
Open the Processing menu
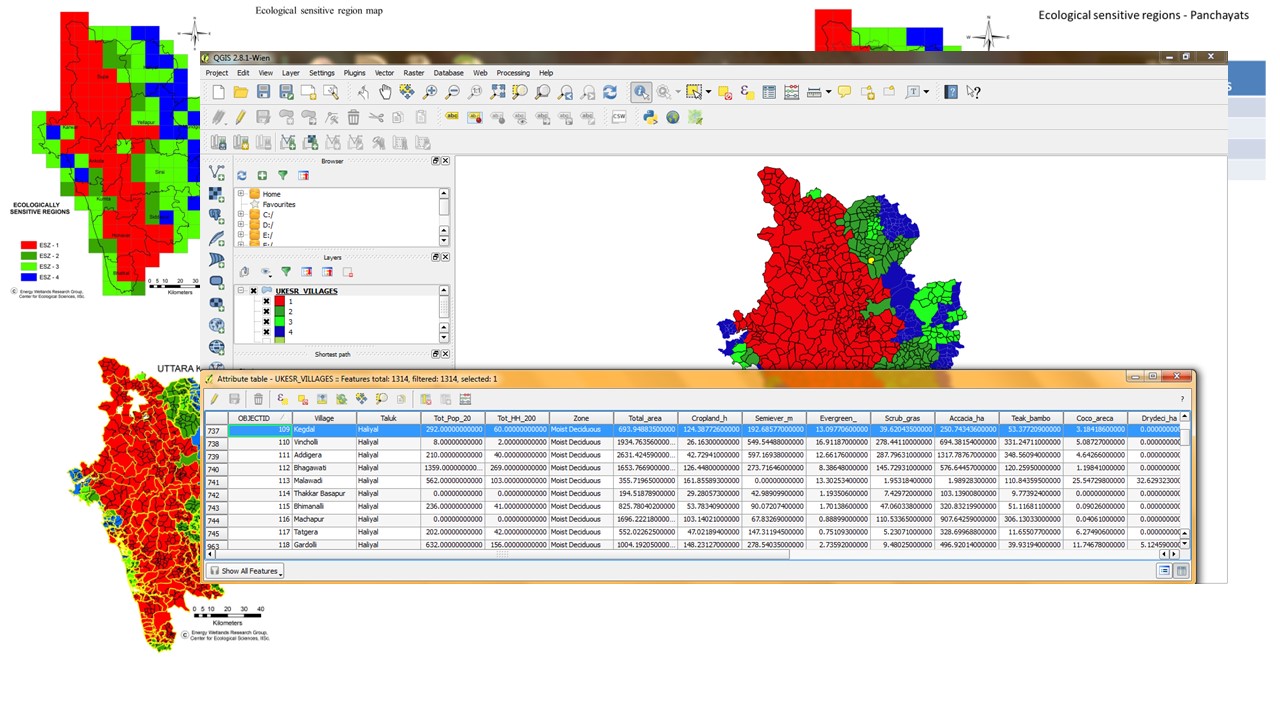point(513,73)
